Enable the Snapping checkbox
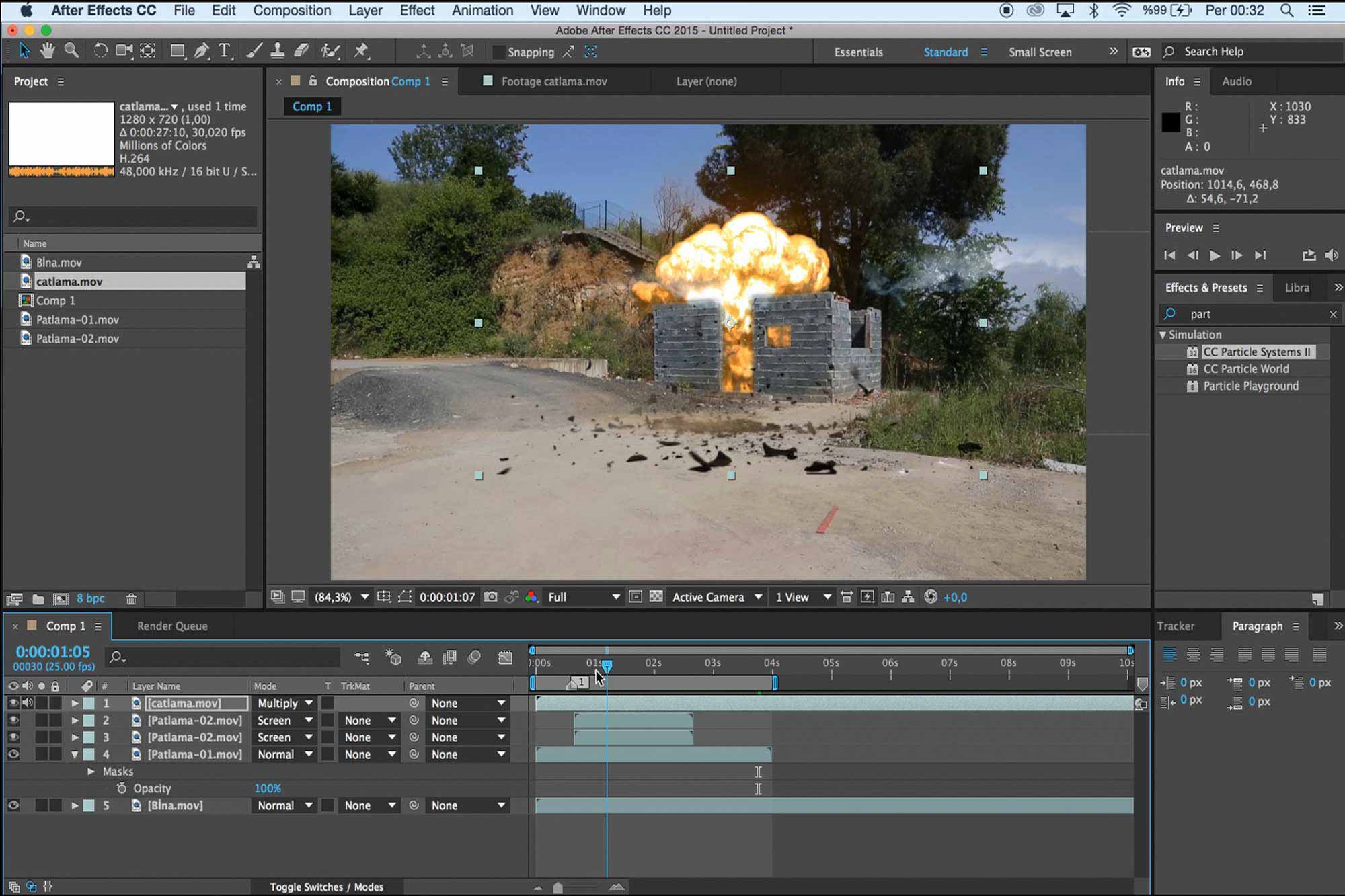This screenshot has width=1345, height=896. point(499,52)
